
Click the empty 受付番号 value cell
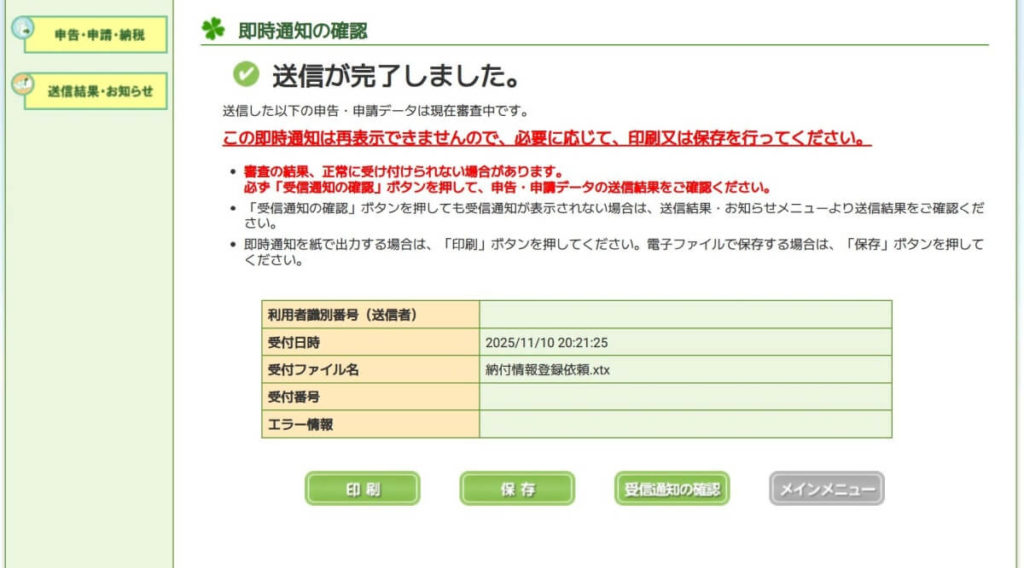[686, 397]
